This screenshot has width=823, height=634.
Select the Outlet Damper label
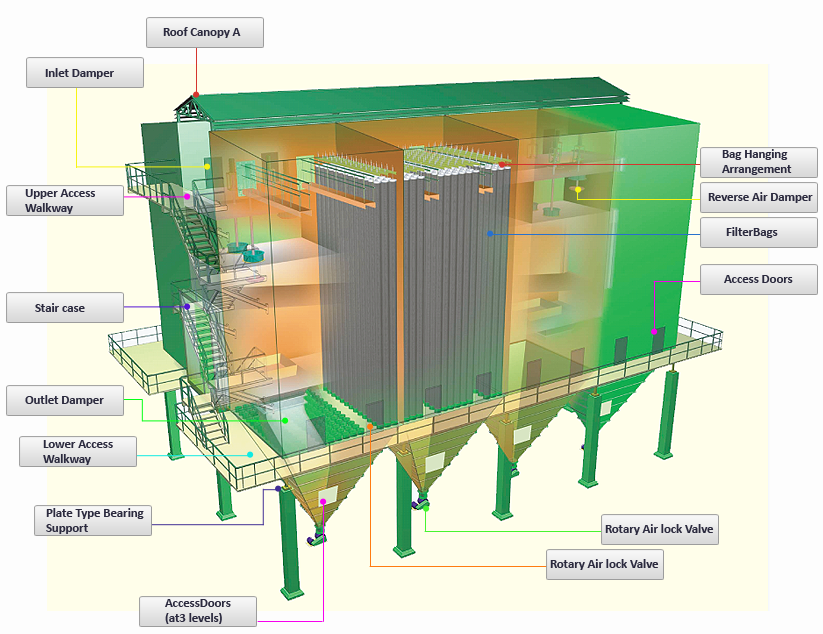point(64,401)
